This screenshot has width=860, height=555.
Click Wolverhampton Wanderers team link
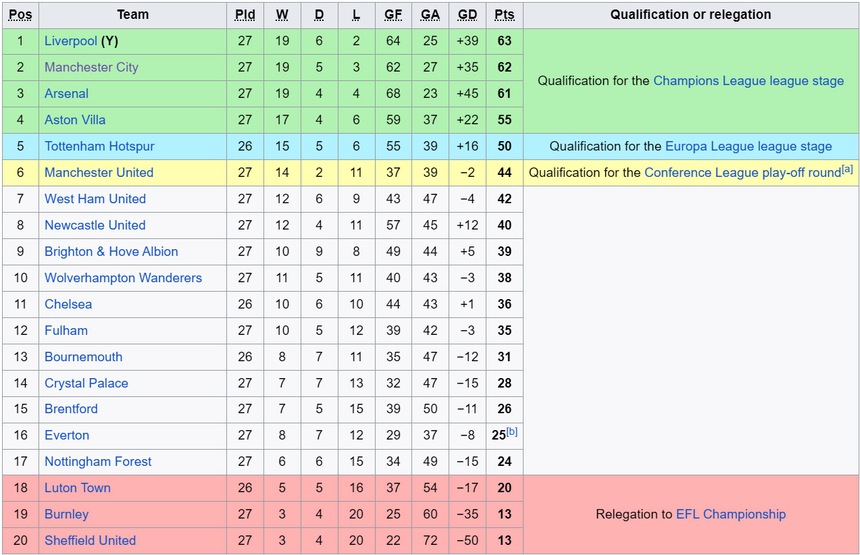point(123,278)
